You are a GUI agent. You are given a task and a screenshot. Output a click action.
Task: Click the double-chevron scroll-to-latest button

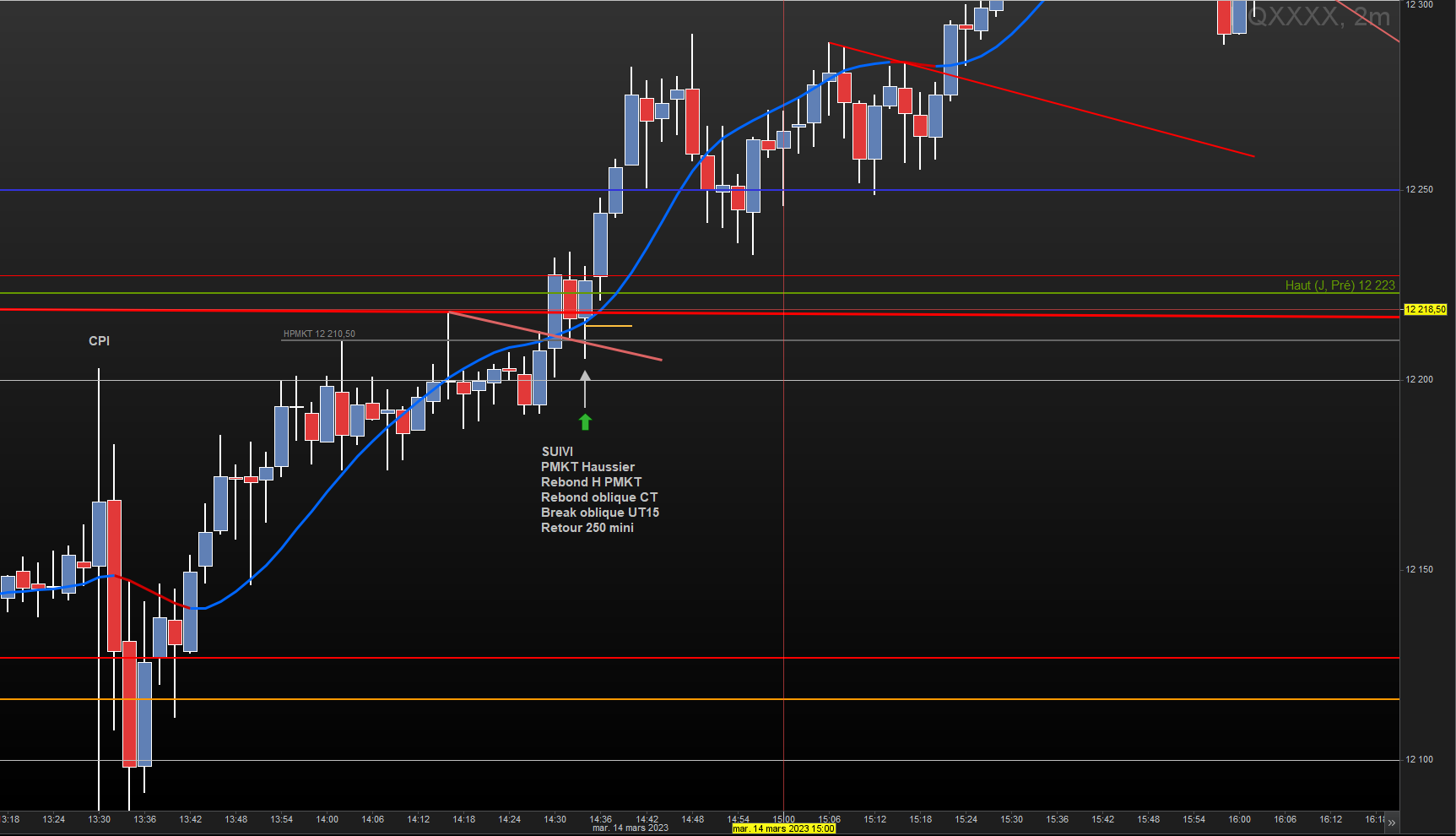coord(1391,822)
